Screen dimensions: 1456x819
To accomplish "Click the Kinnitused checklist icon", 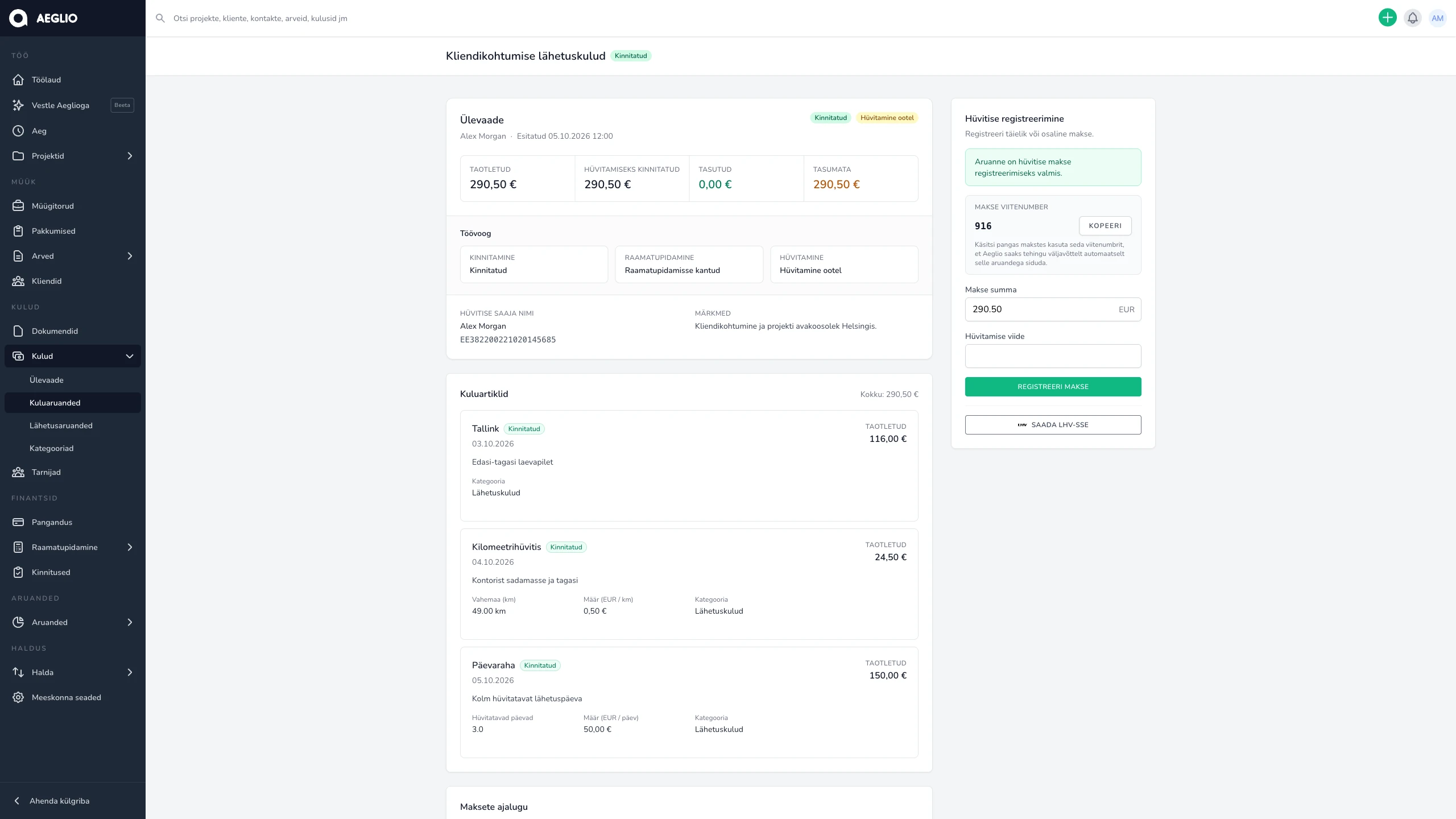I will point(18,572).
